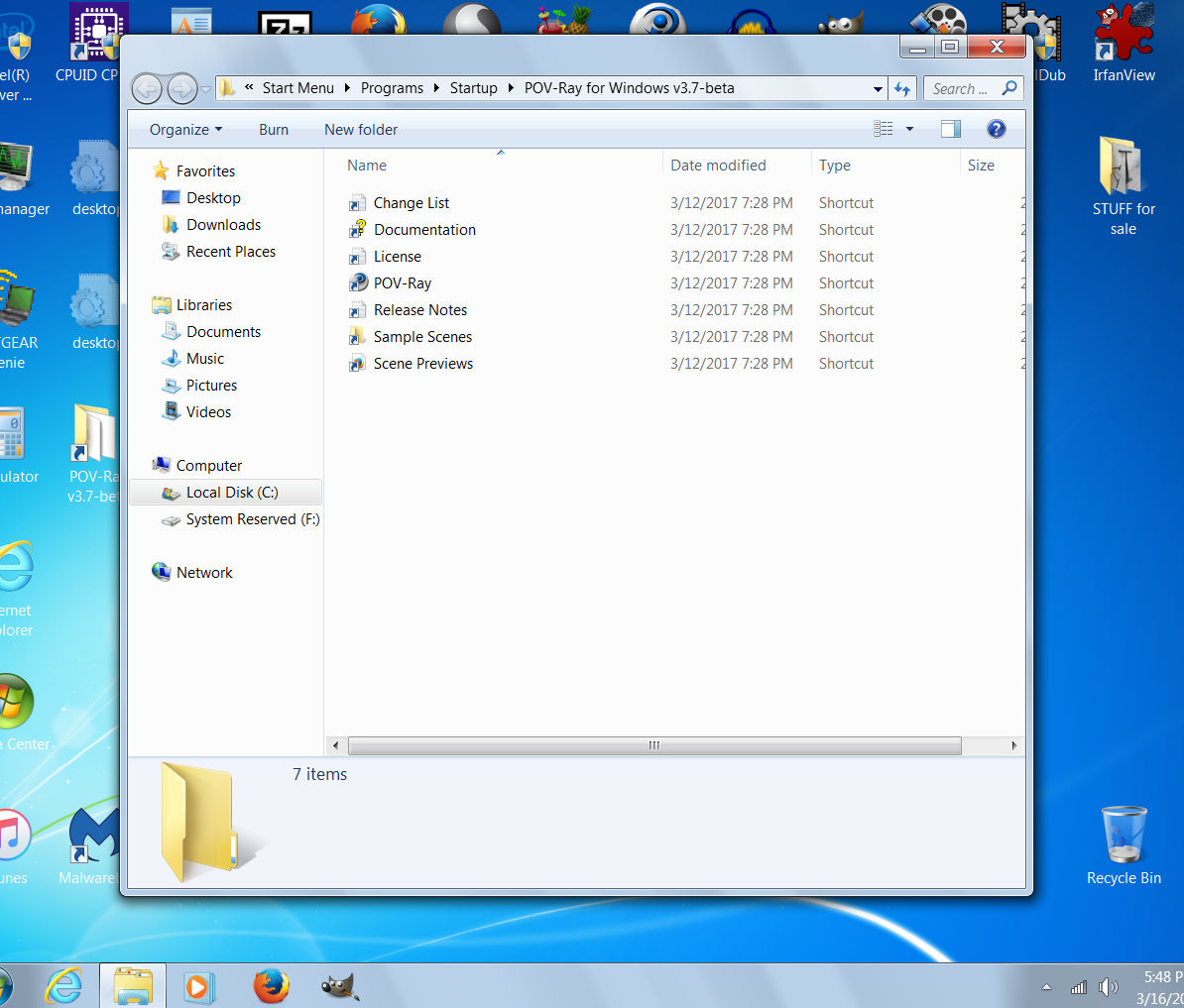
Task: Expand the change view options arrow
Action: click(x=909, y=129)
